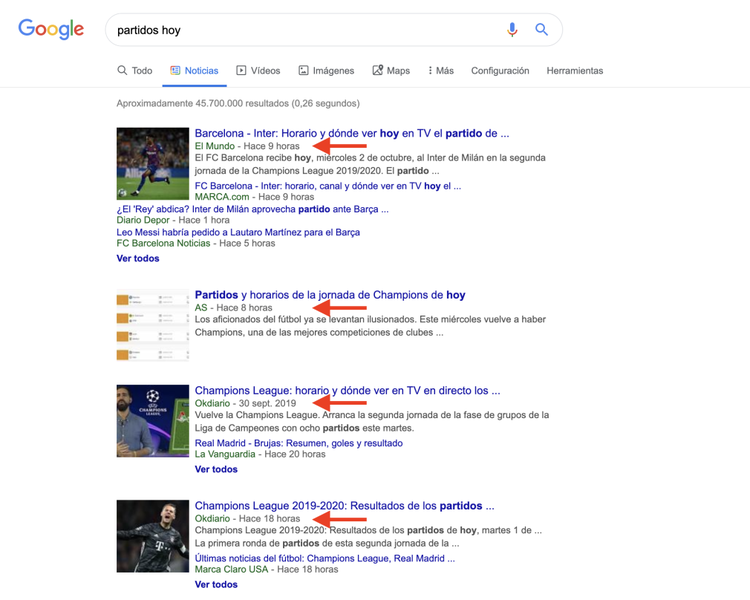Open 'Leo Messi habría pedido a Lautaro Martínez' link
The height and width of the screenshot is (600, 750).
(238, 232)
